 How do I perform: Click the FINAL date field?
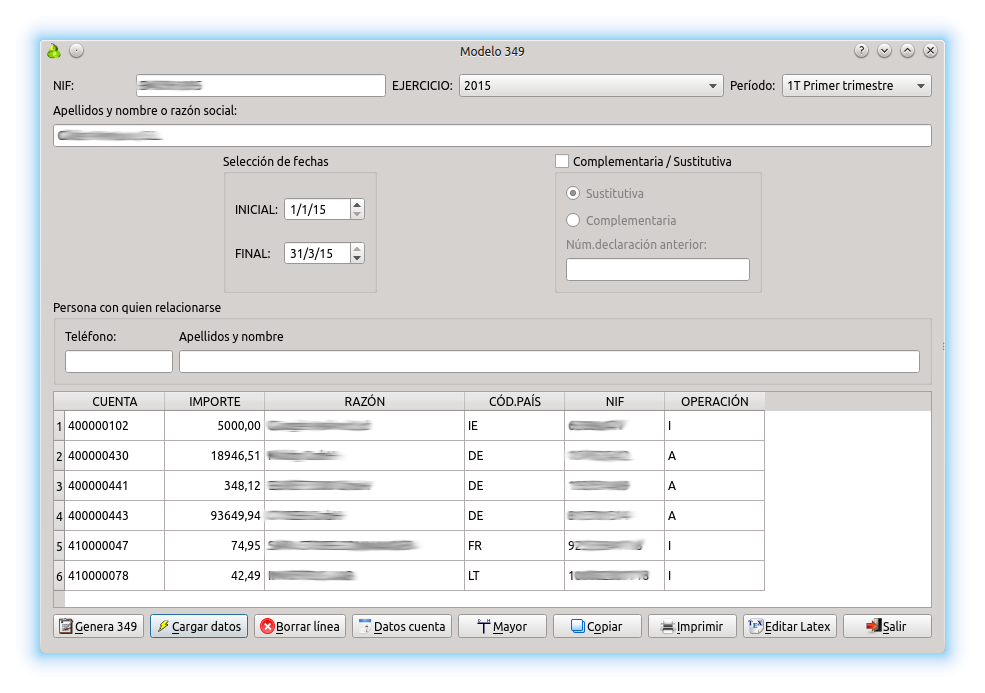point(317,253)
